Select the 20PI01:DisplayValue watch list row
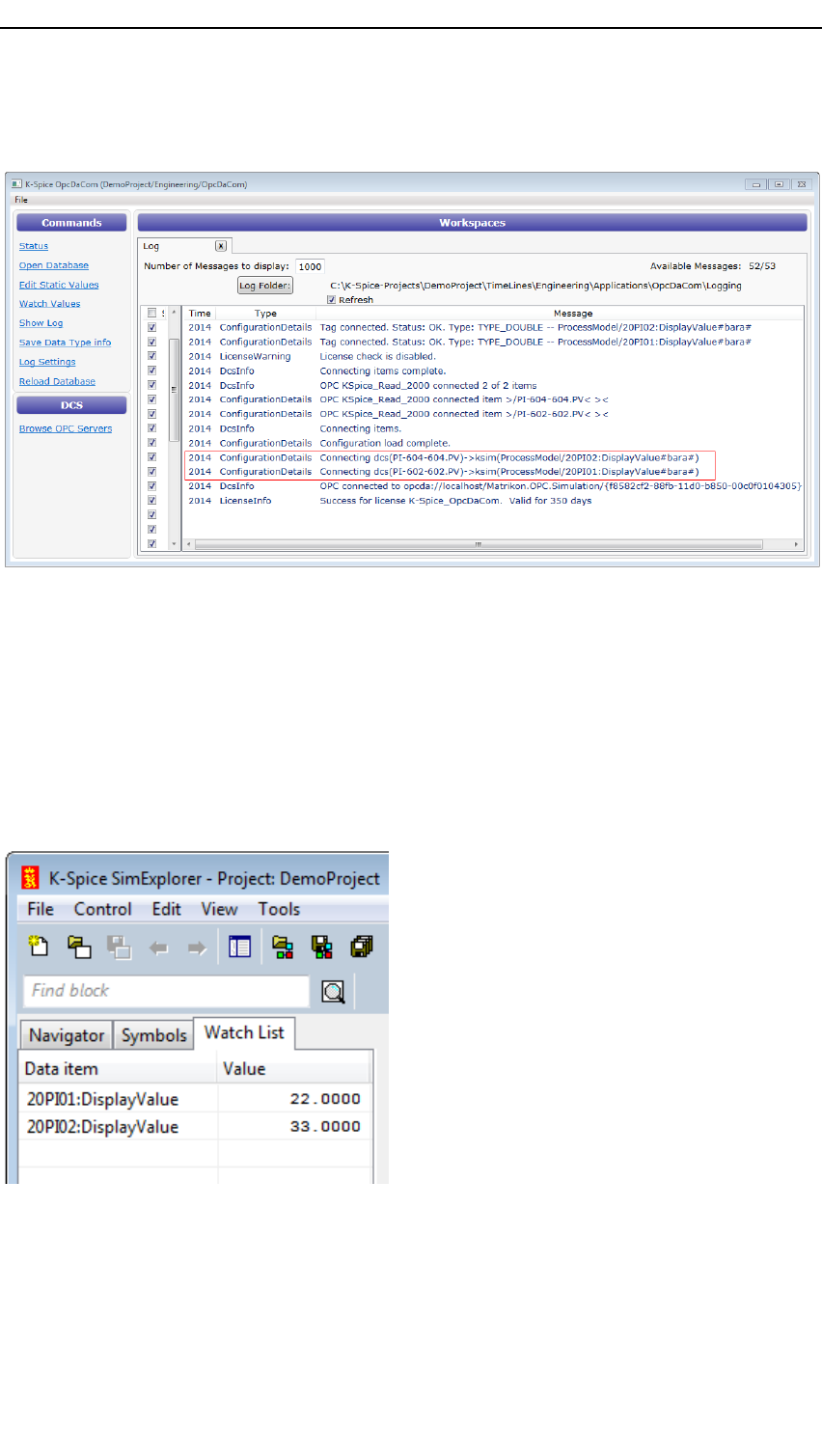Screen dimensions: 822x1456 196,1099
